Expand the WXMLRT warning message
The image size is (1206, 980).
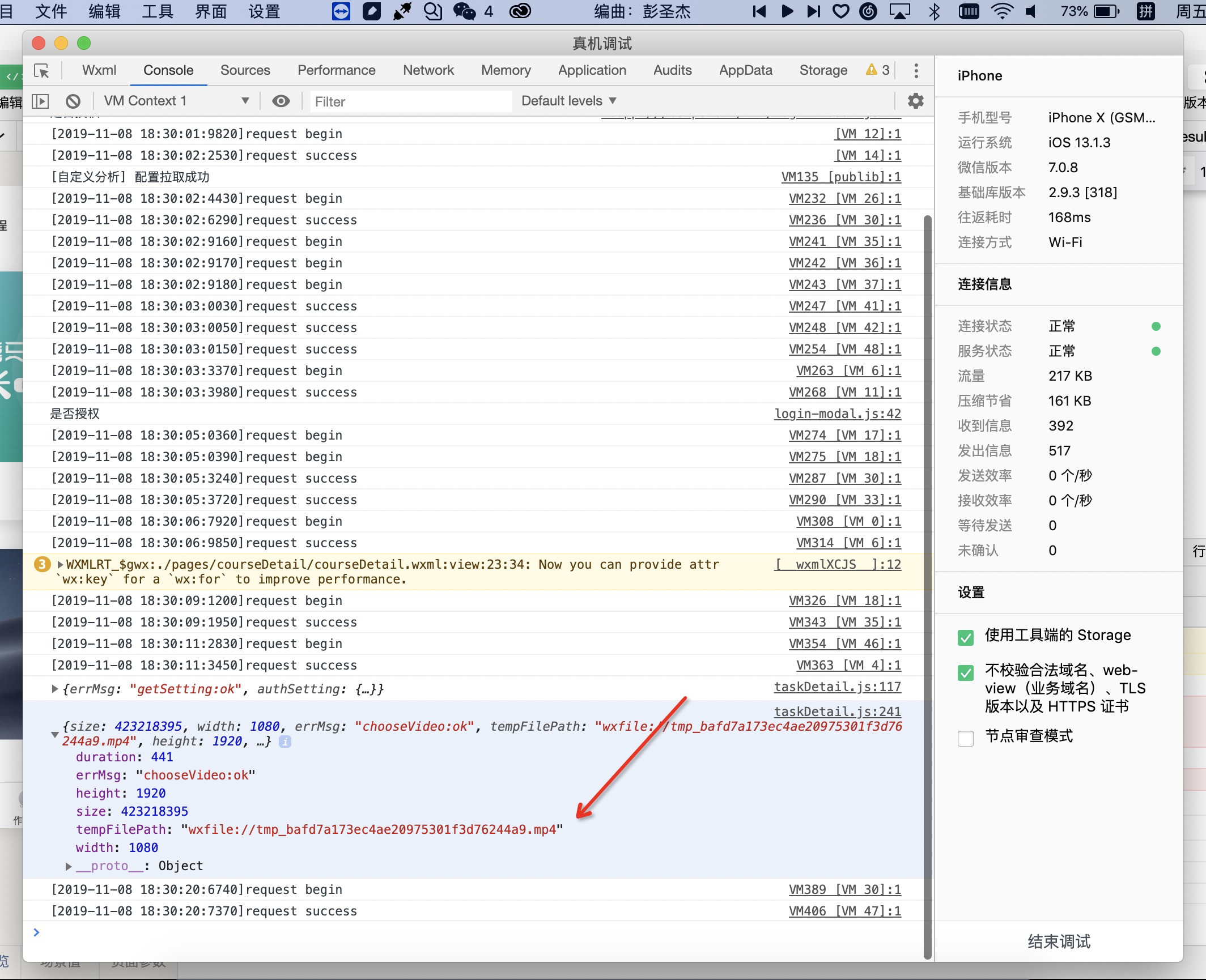tap(60, 564)
